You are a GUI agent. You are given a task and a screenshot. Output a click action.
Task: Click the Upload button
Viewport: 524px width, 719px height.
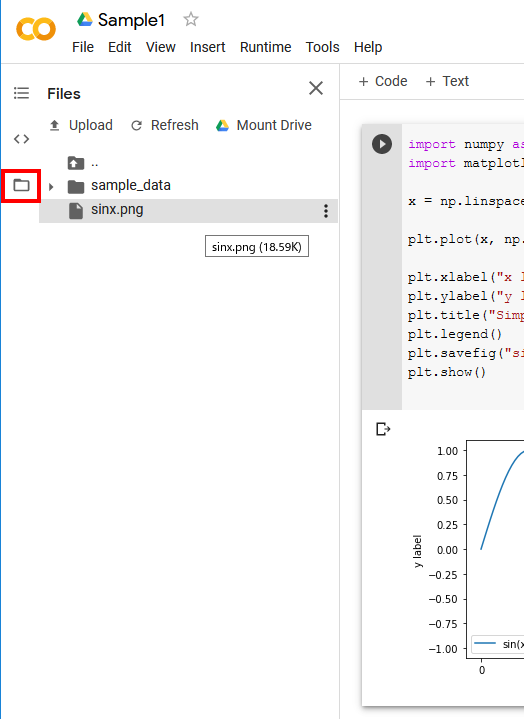(x=81, y=125)
